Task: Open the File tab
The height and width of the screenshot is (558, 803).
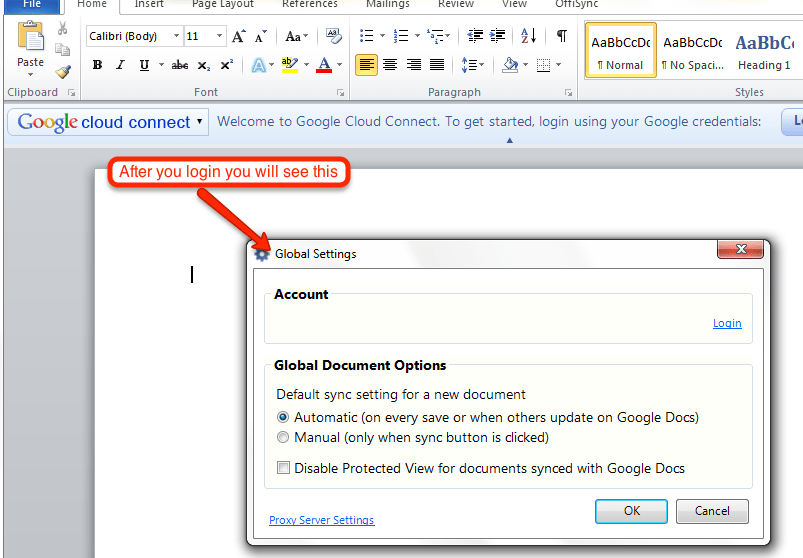Action: pos(32,4)
